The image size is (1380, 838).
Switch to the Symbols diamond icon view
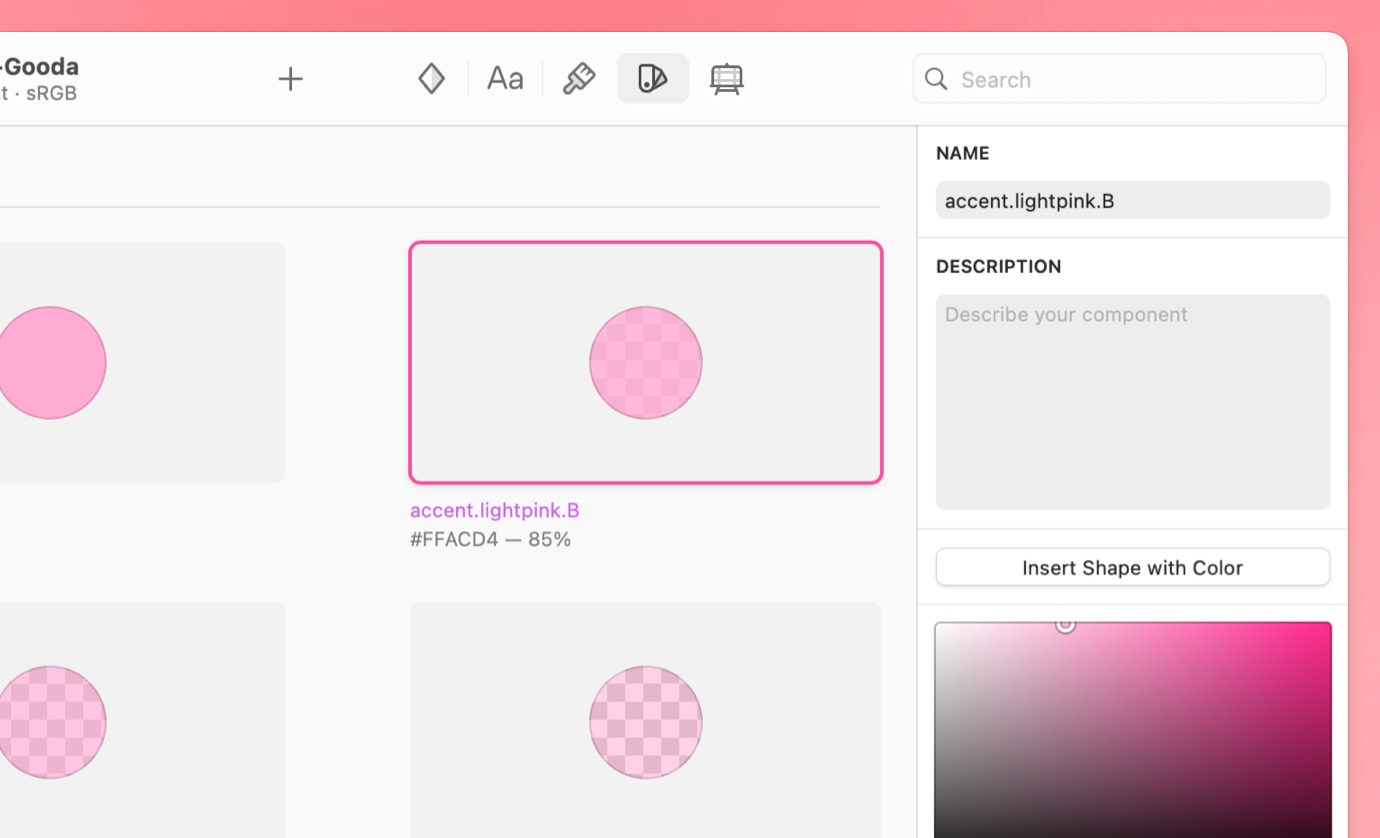pyautogui.click(x=431, y=79)
